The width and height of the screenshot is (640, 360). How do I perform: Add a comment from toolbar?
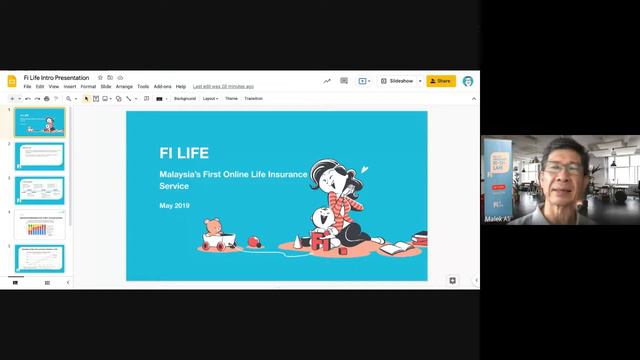[x=147, y=99]
